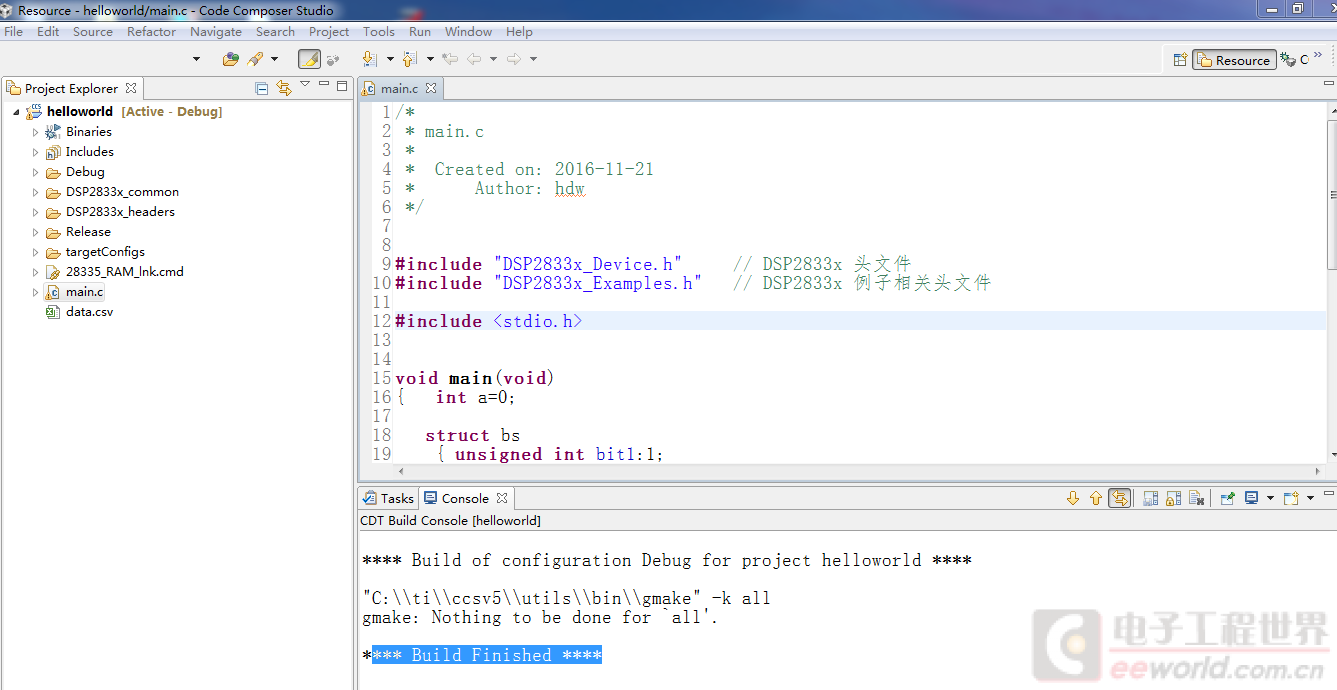This screenshot has width=1337, height=690.
Task: Switch to the Tasks tab
Action: (388, 498)
